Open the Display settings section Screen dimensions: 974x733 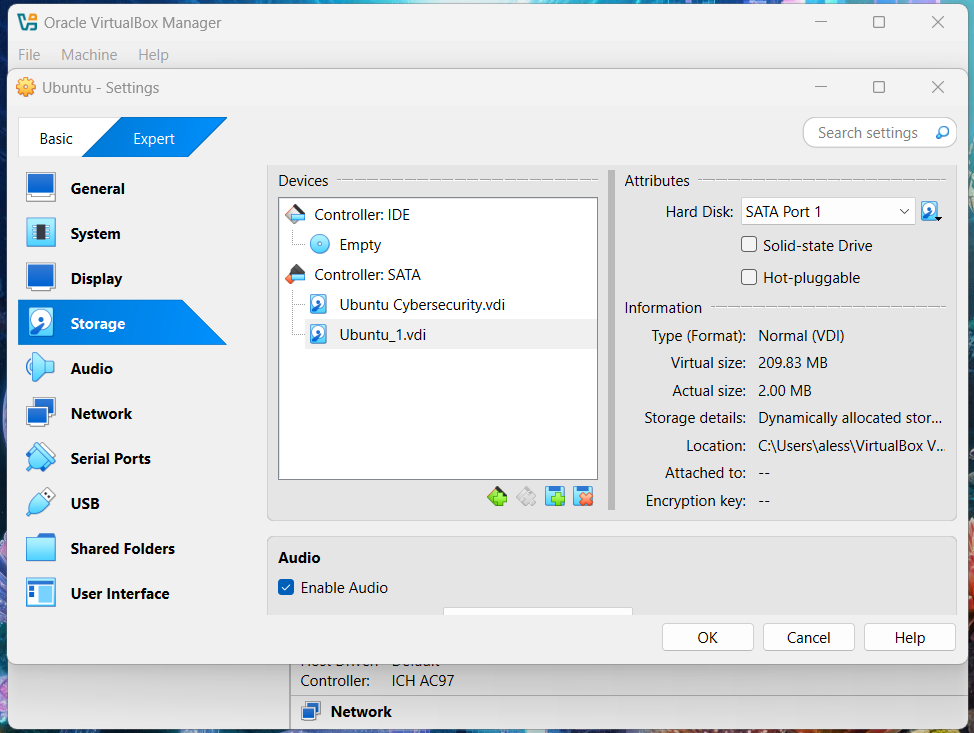click(96, 279)
